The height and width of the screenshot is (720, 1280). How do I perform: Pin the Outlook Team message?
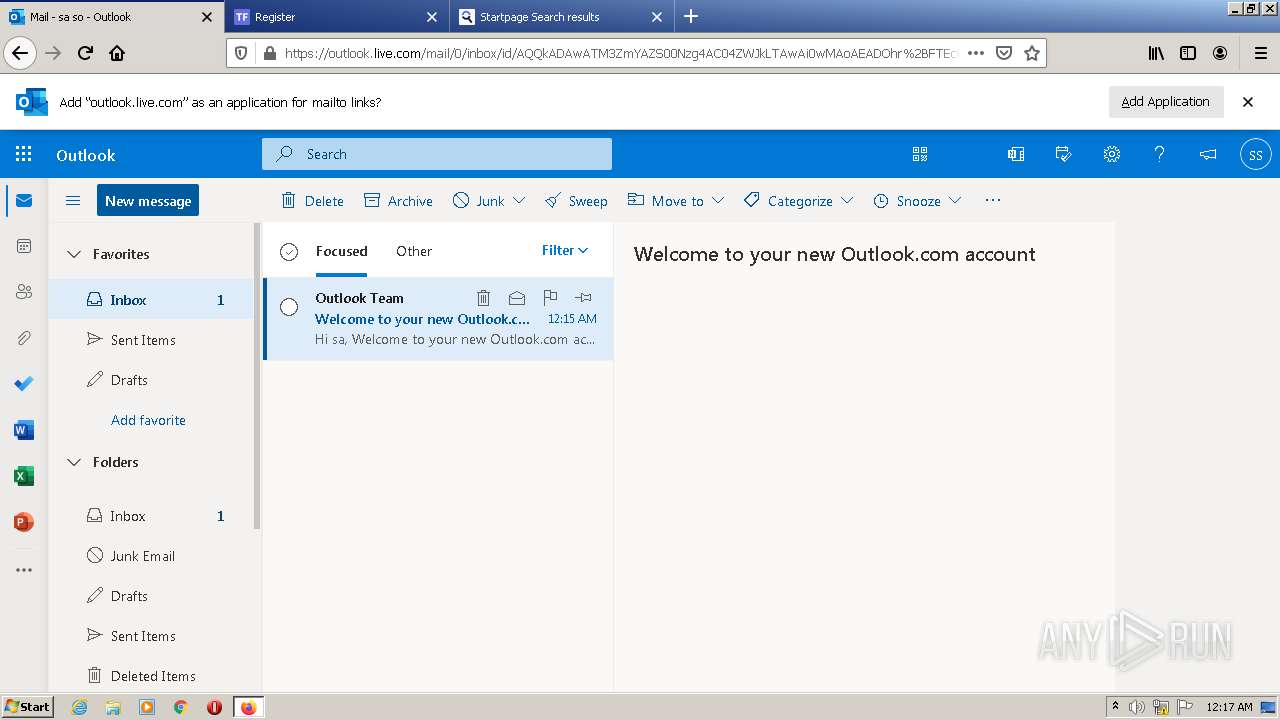584,297
